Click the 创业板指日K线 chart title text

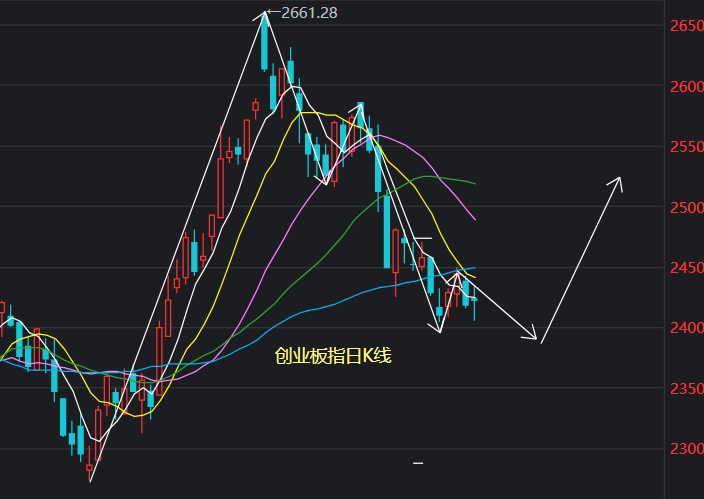coord(333,356)
